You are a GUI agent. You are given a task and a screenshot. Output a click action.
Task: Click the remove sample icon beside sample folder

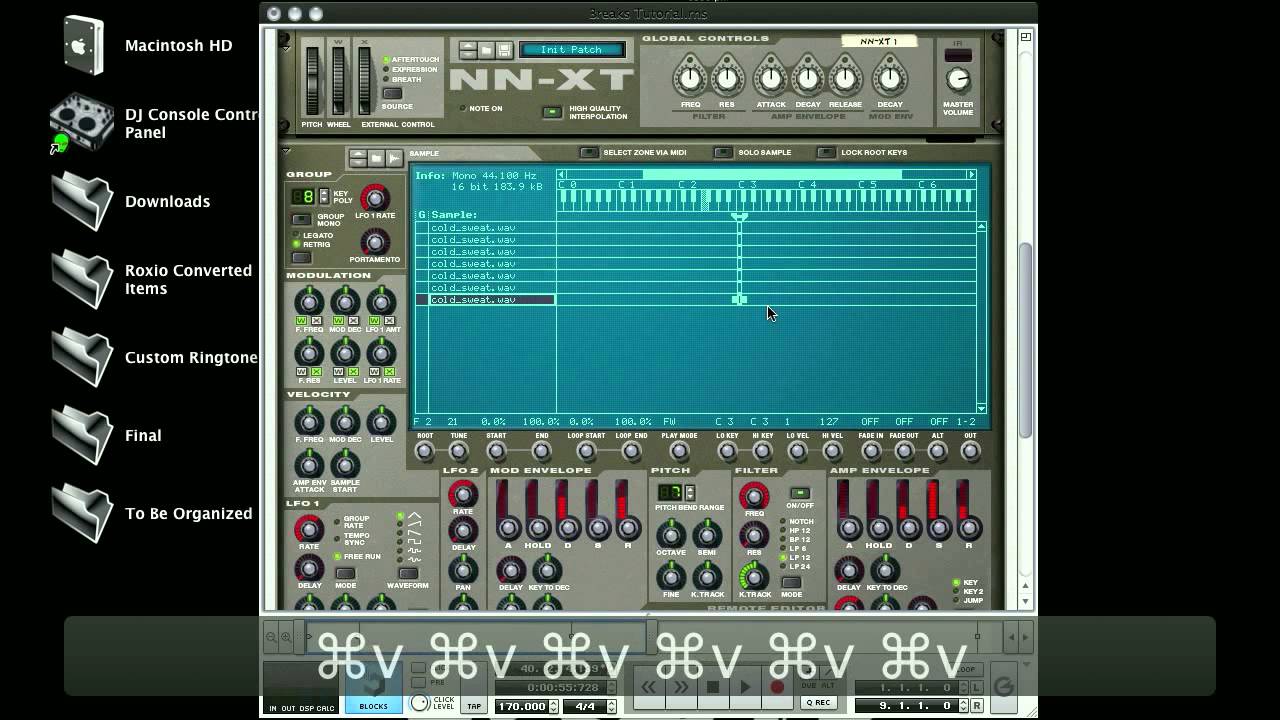click(394, 158)
